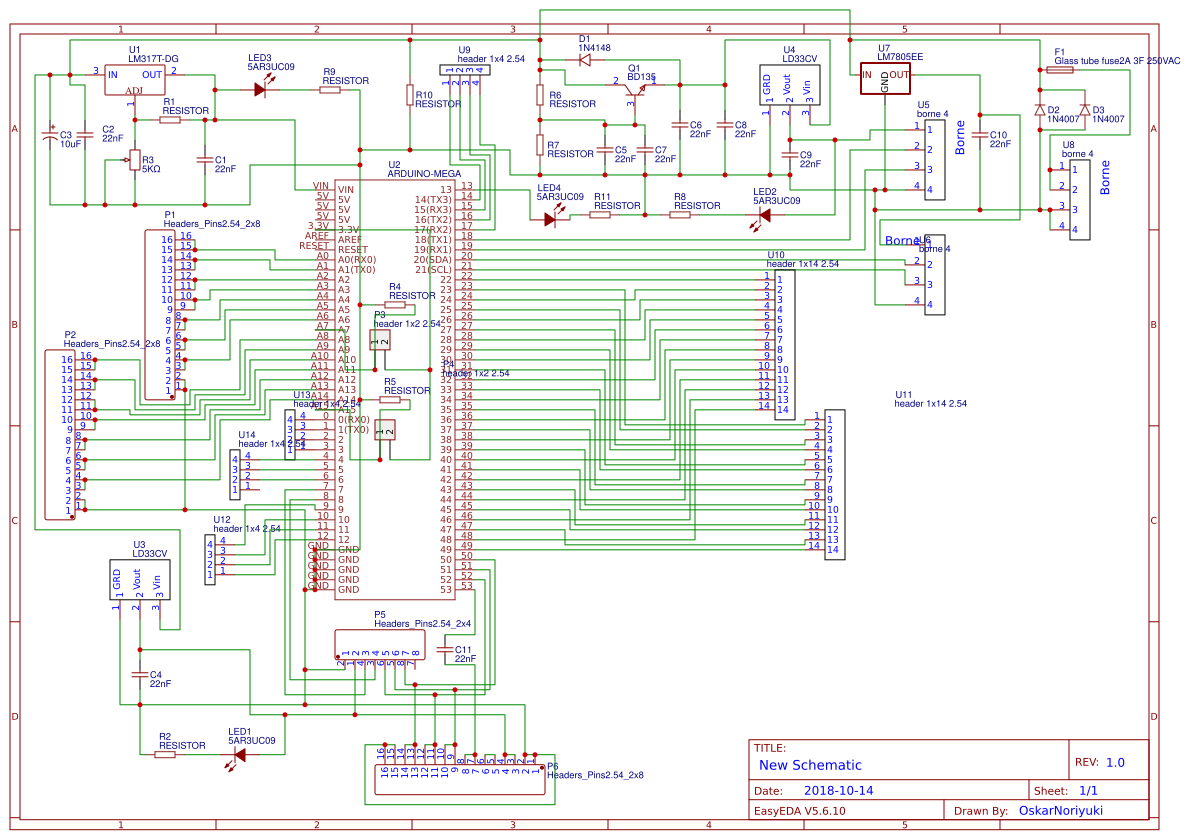Select the date value 2018-10-14
Viewport: 1191px width, 840px height.
coord(839,791)
